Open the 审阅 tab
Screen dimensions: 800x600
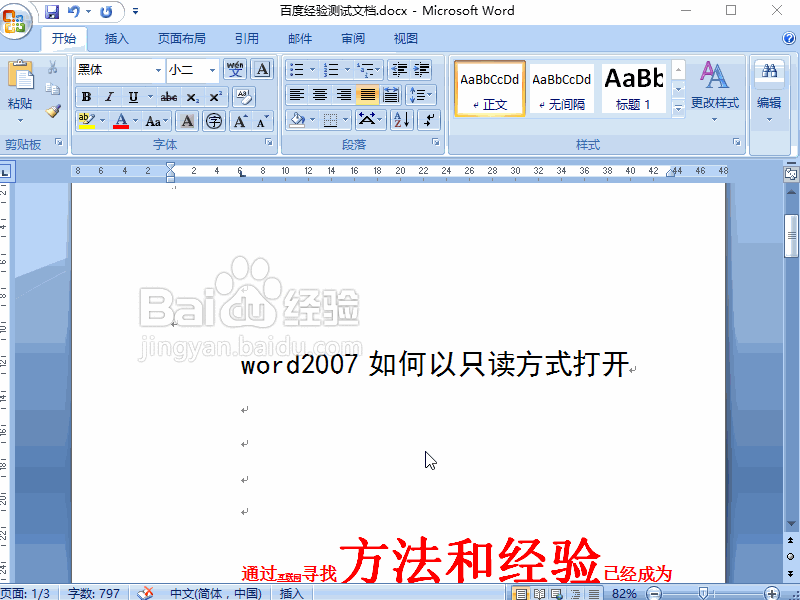tap(353, 39)
